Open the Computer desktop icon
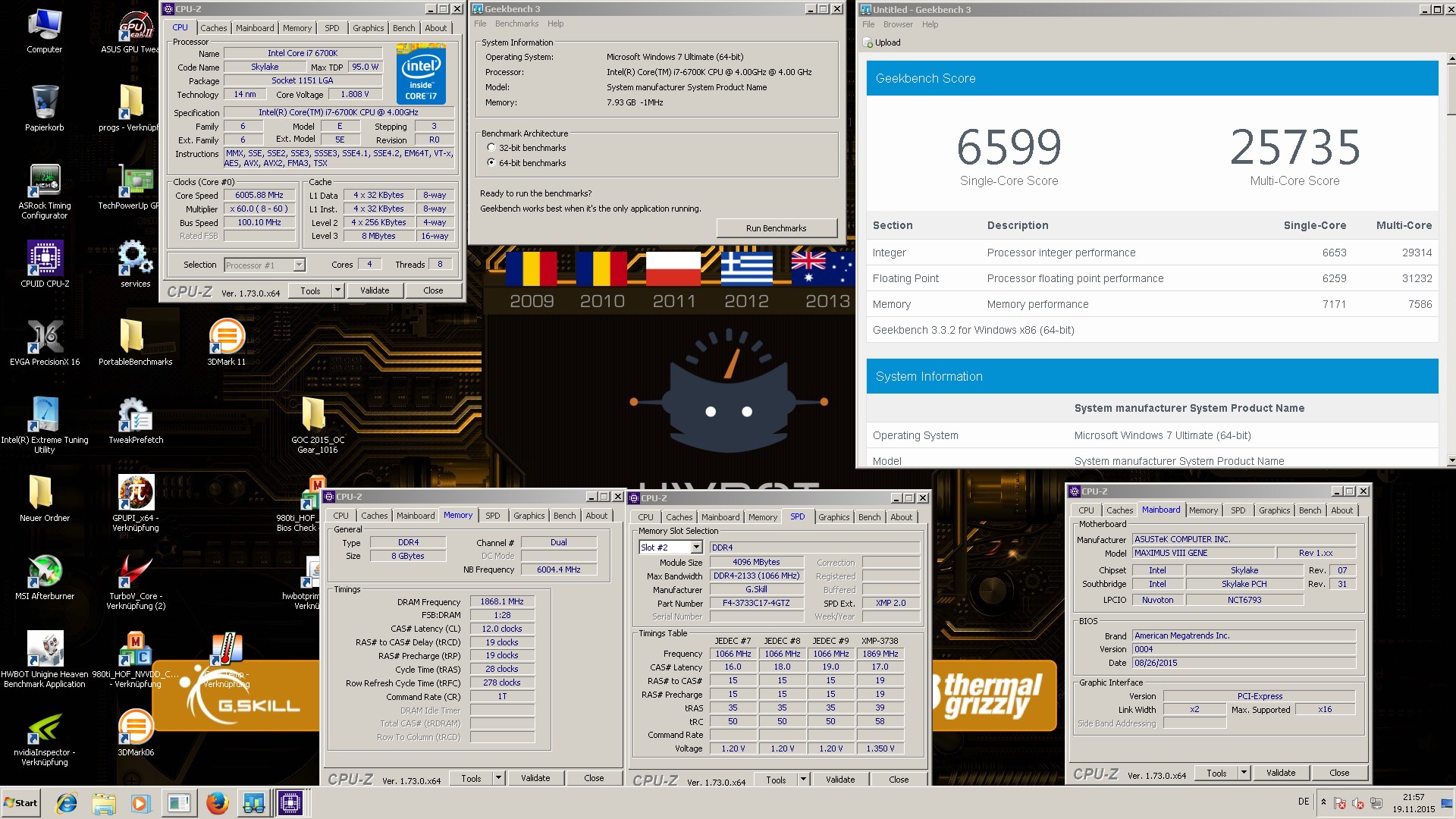The image size is (1456, 819). point(44,32)
